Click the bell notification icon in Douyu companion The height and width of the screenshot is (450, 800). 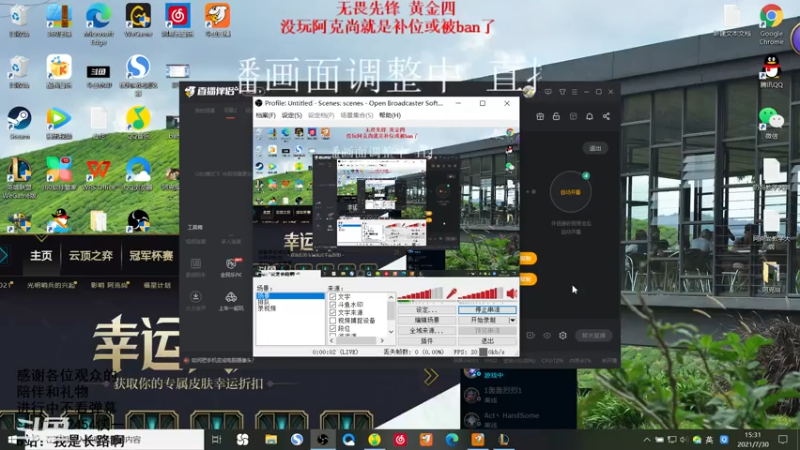tap(589, 116)
